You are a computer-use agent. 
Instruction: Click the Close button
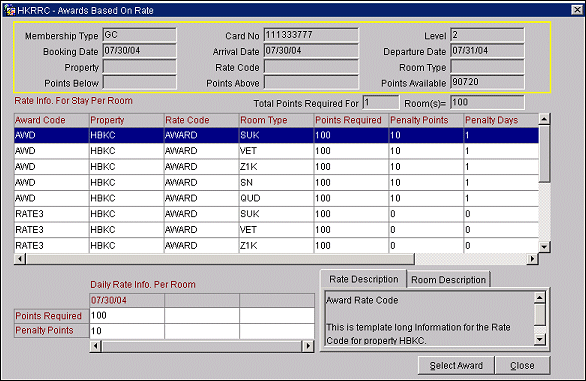(x=522, y=365)
